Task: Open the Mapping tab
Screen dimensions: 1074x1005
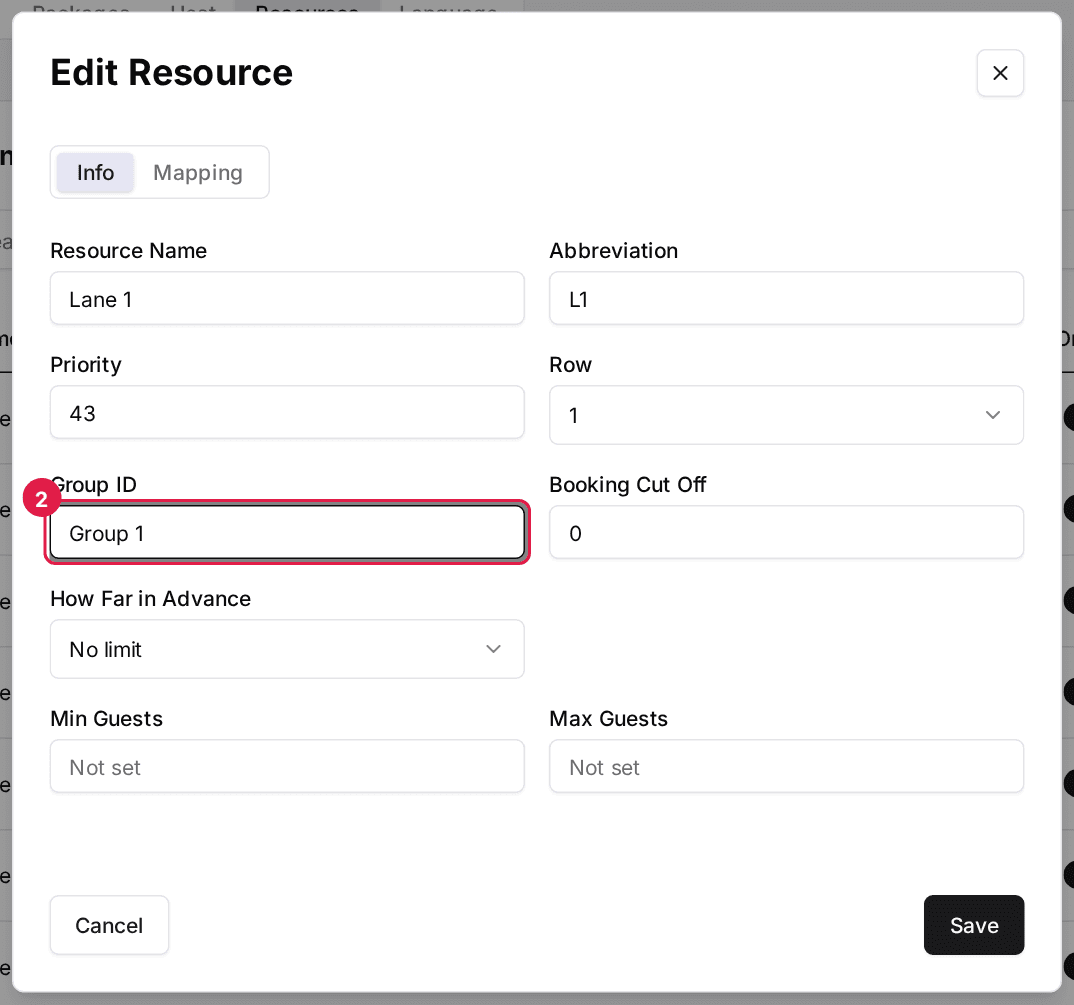Action: coord(198,173)
